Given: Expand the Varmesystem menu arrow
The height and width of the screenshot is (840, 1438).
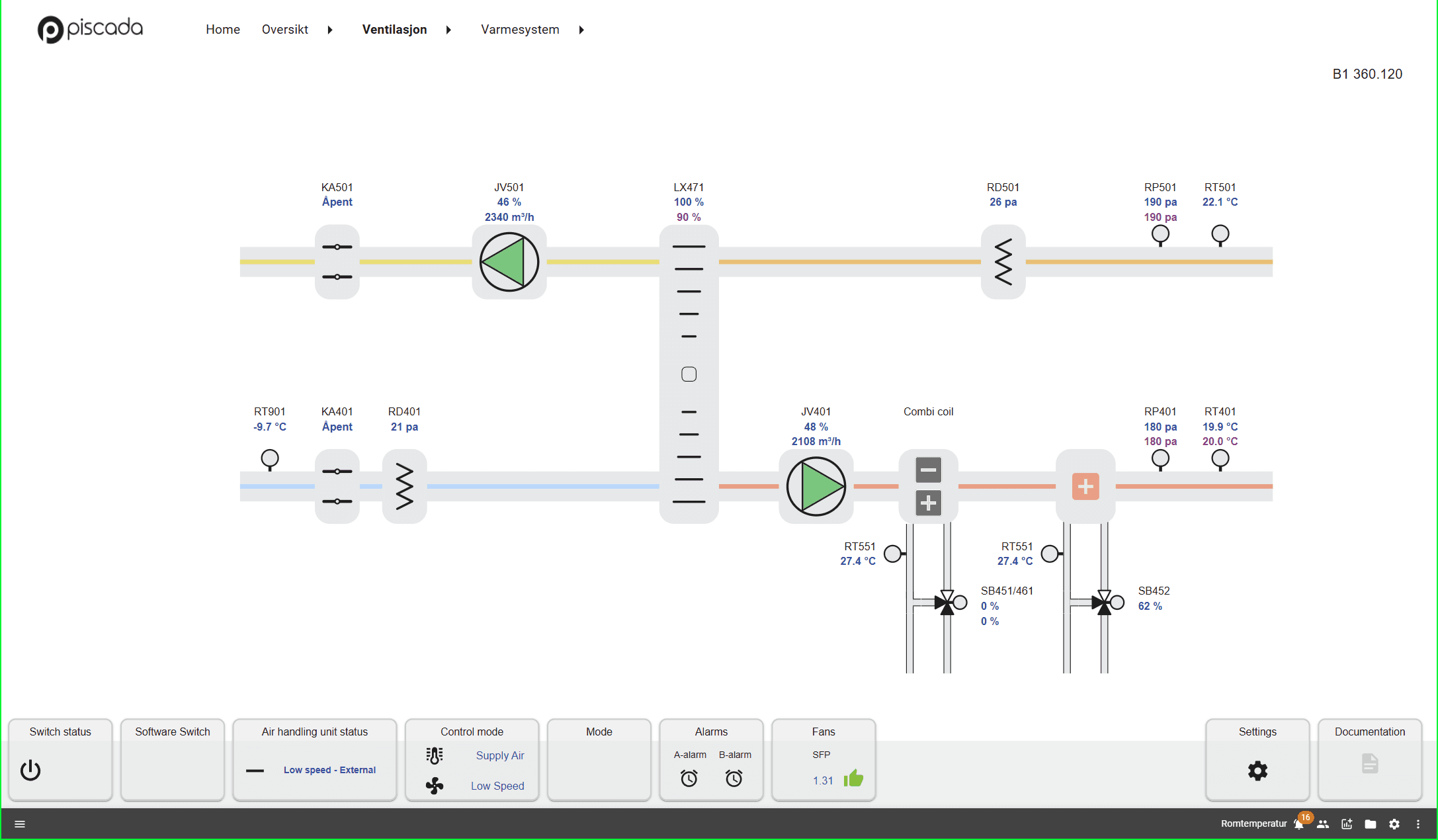Looking at the screenshot, I should click(x=581, y=30).
